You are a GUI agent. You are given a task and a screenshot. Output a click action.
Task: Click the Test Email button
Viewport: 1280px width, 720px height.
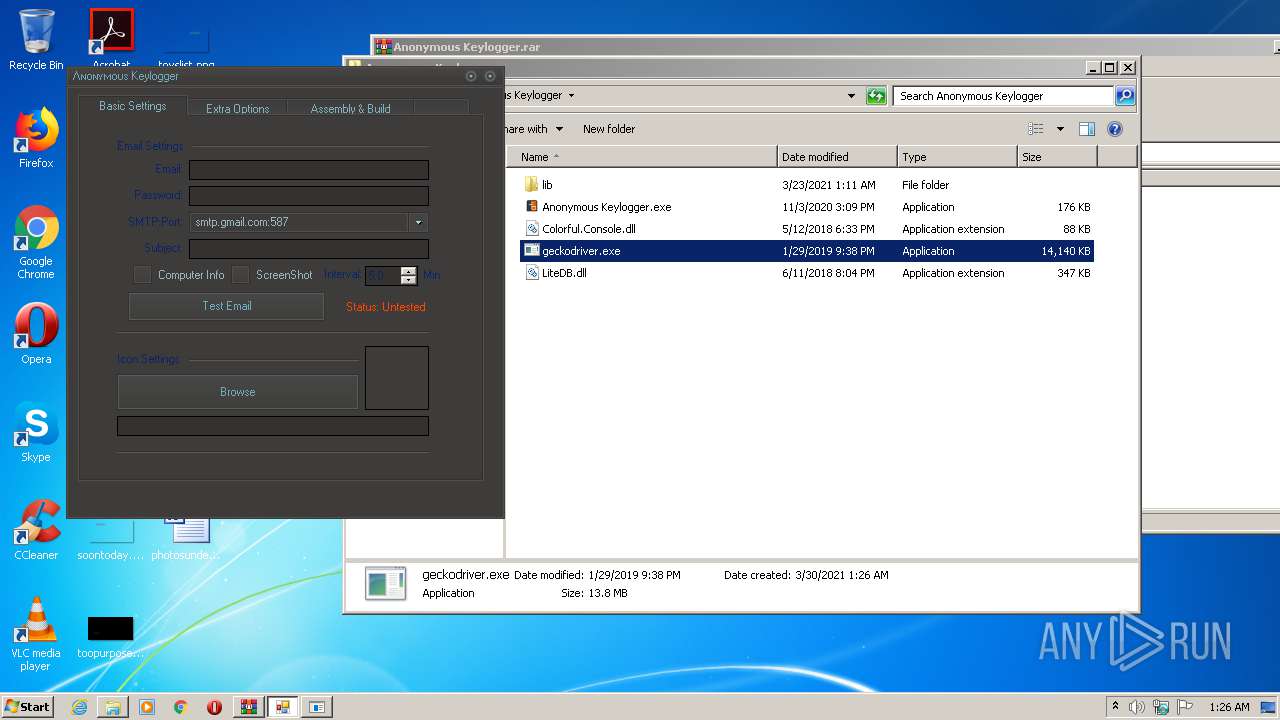227,306
